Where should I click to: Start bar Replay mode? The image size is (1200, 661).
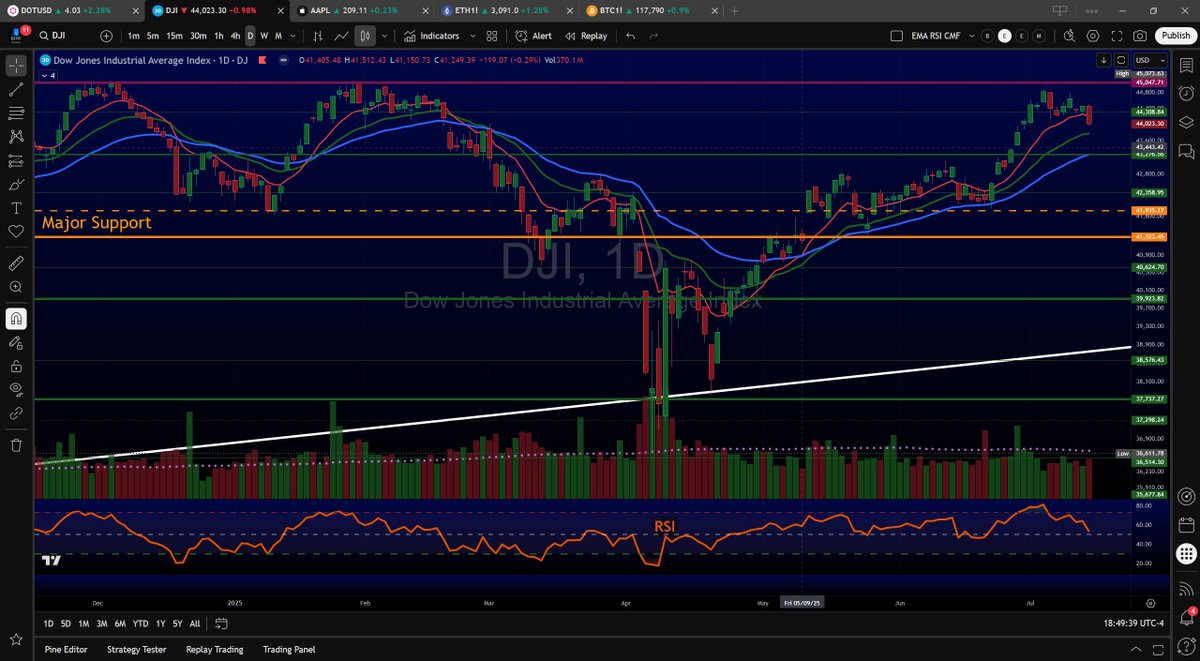coord(586,36)
